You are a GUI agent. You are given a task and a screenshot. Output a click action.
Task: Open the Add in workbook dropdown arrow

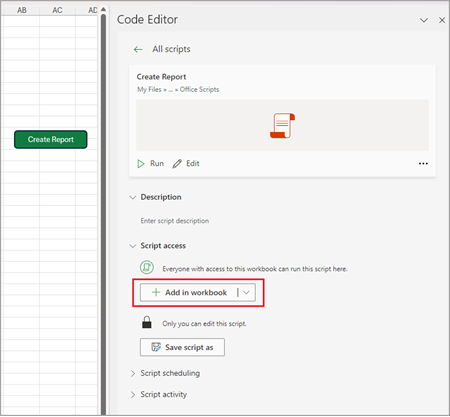[246, 293]
